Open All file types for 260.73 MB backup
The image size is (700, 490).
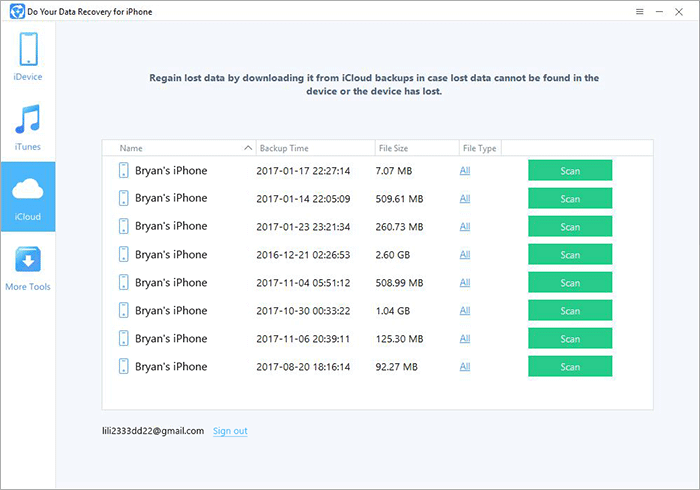tap(465, 227)
